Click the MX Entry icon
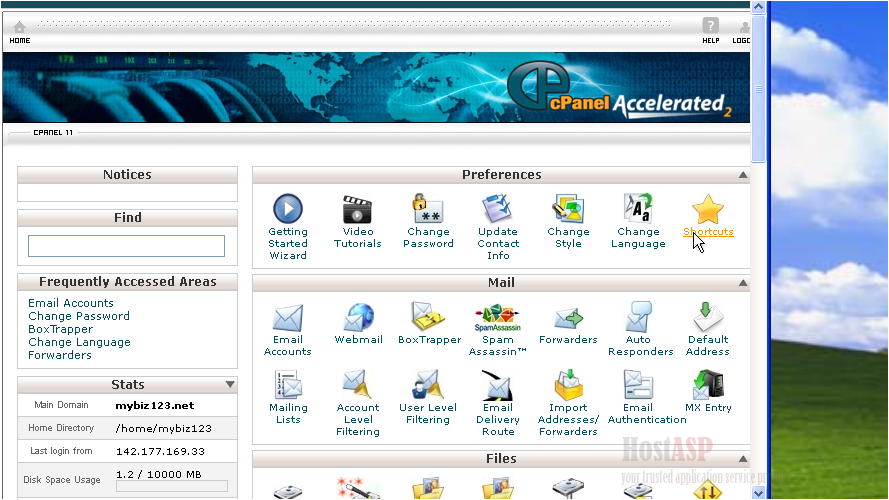Viewport: 889px width, 500px height. point(708,385)
